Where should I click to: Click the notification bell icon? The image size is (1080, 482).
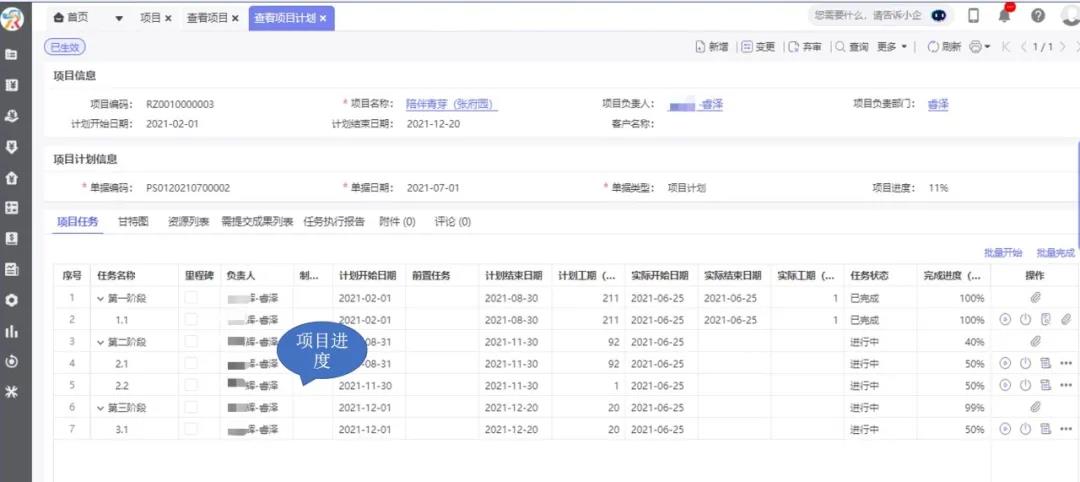point(1005,15)
